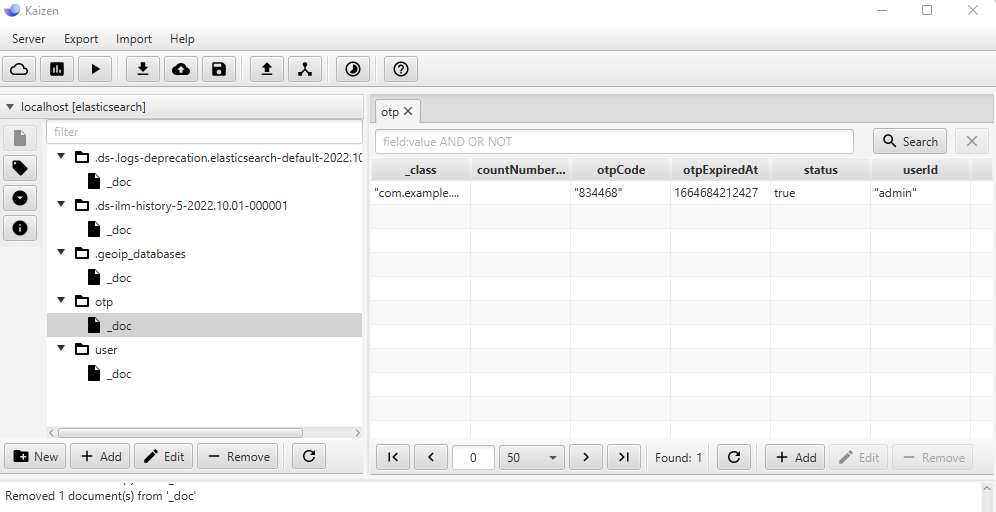Viewport: 996px width, 512px height.
Task: Open the Help menu
Action: pyautogui.click(x=182, y=39)
